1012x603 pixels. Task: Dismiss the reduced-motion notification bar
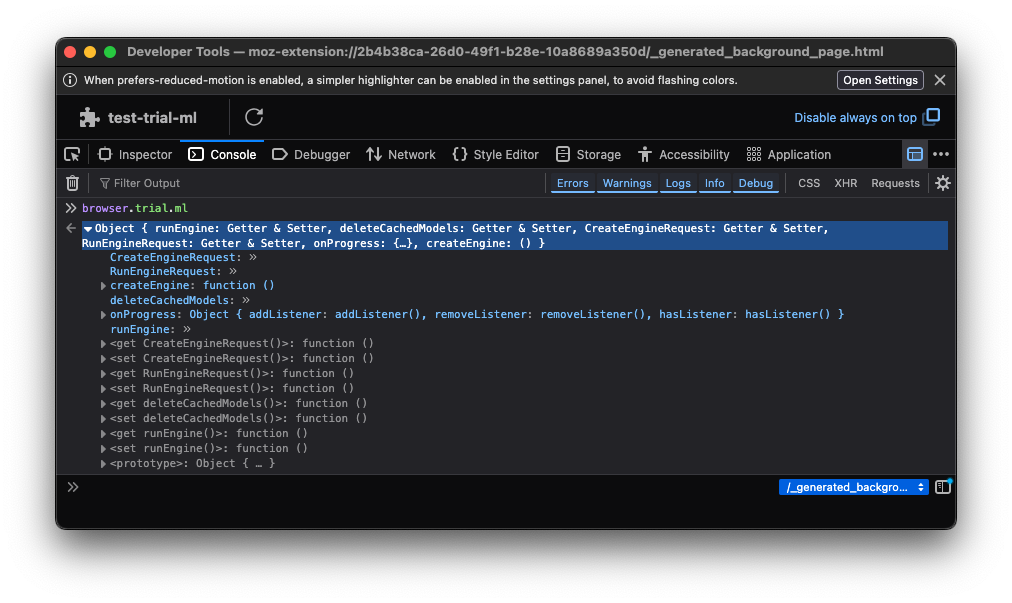[940, 80]
